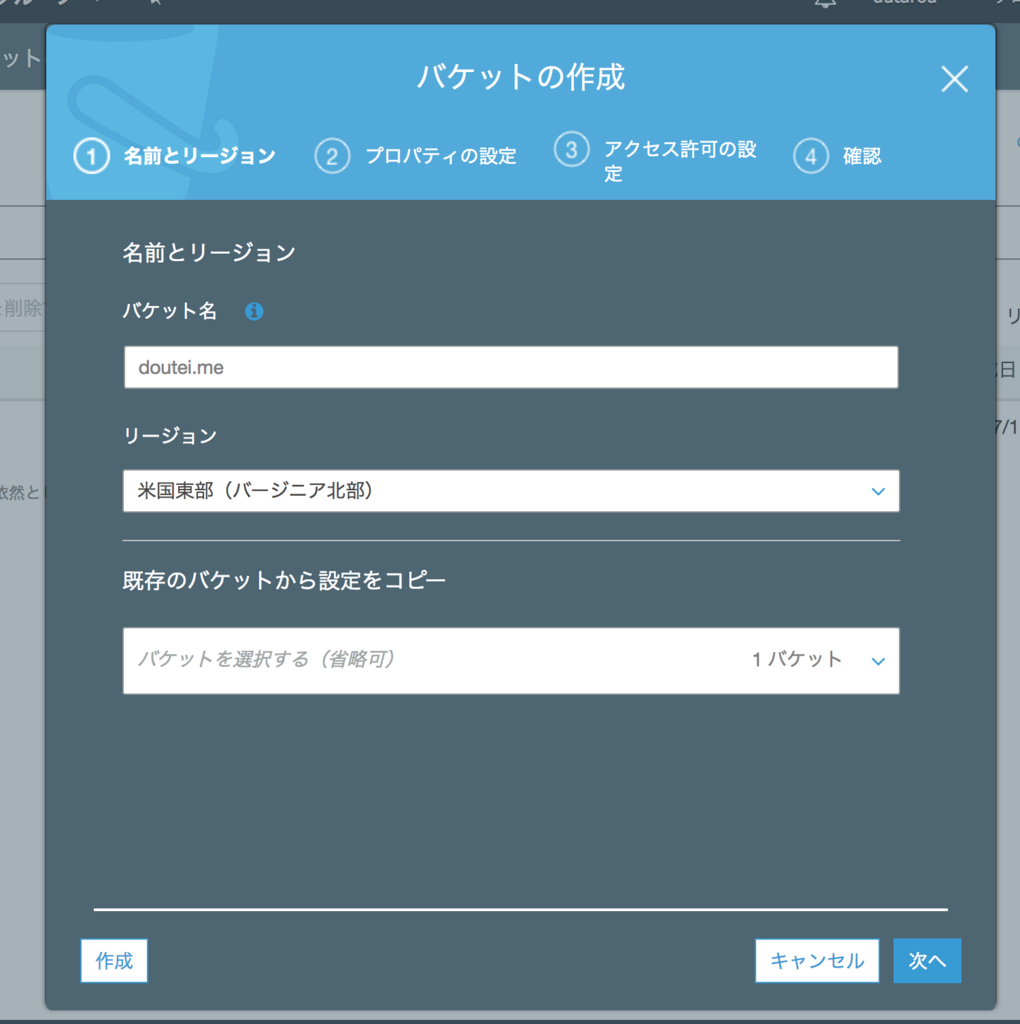The image size is (1020, 1024).
Task: Click キャンセル to dismiss changes
Action: point(817,961)
